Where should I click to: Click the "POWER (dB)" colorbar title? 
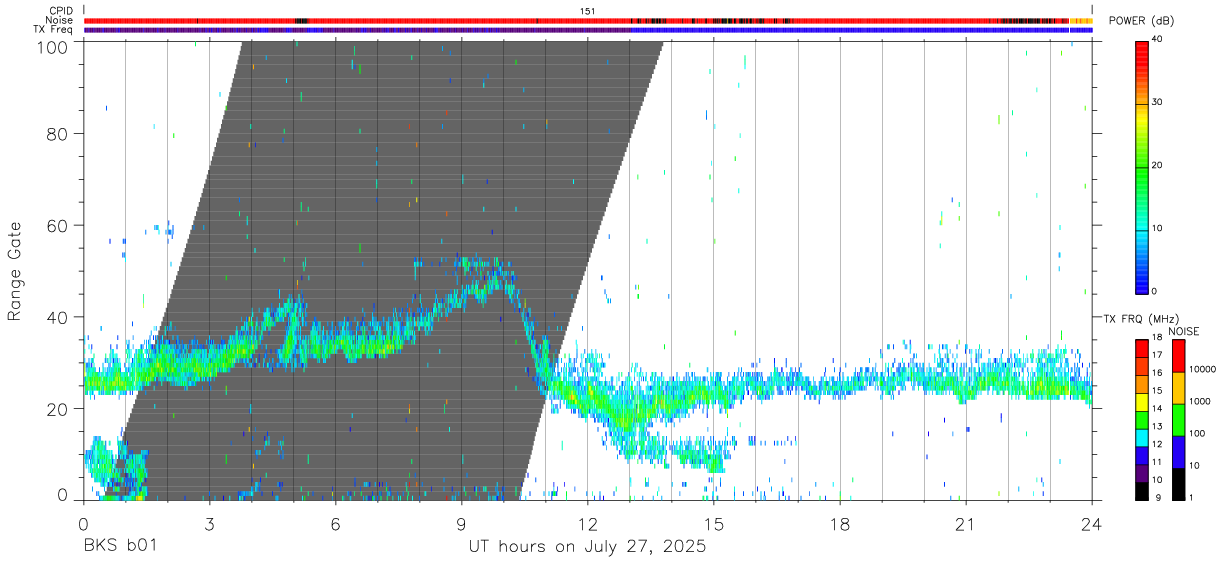click(x=1142, y=21)
